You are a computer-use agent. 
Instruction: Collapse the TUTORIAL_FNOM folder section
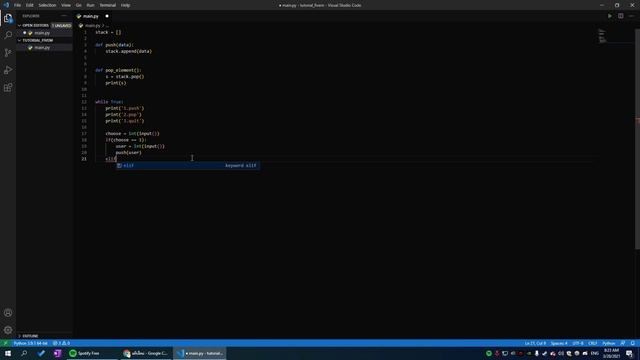38,40
